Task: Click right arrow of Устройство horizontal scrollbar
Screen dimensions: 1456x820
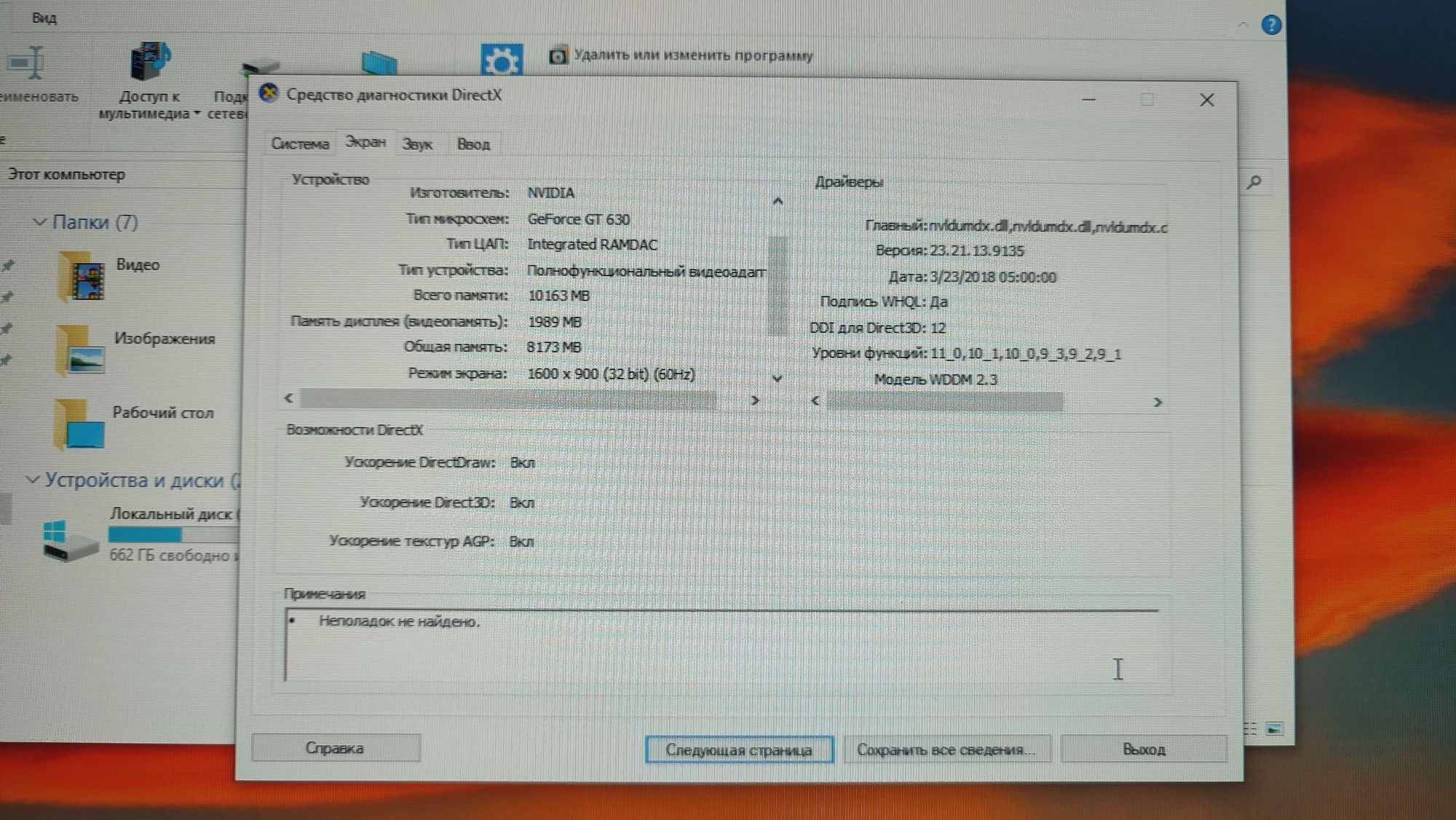Action: pyautogui.click(x=755, y=400)
